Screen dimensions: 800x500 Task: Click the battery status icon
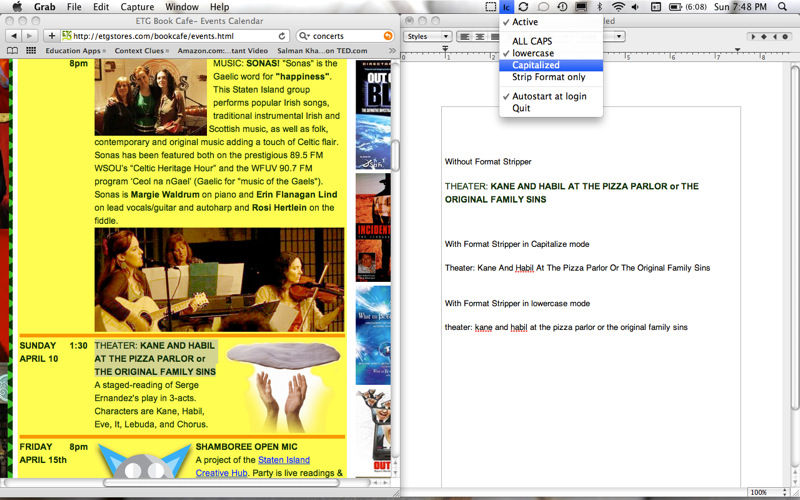(x=675, y=7)
